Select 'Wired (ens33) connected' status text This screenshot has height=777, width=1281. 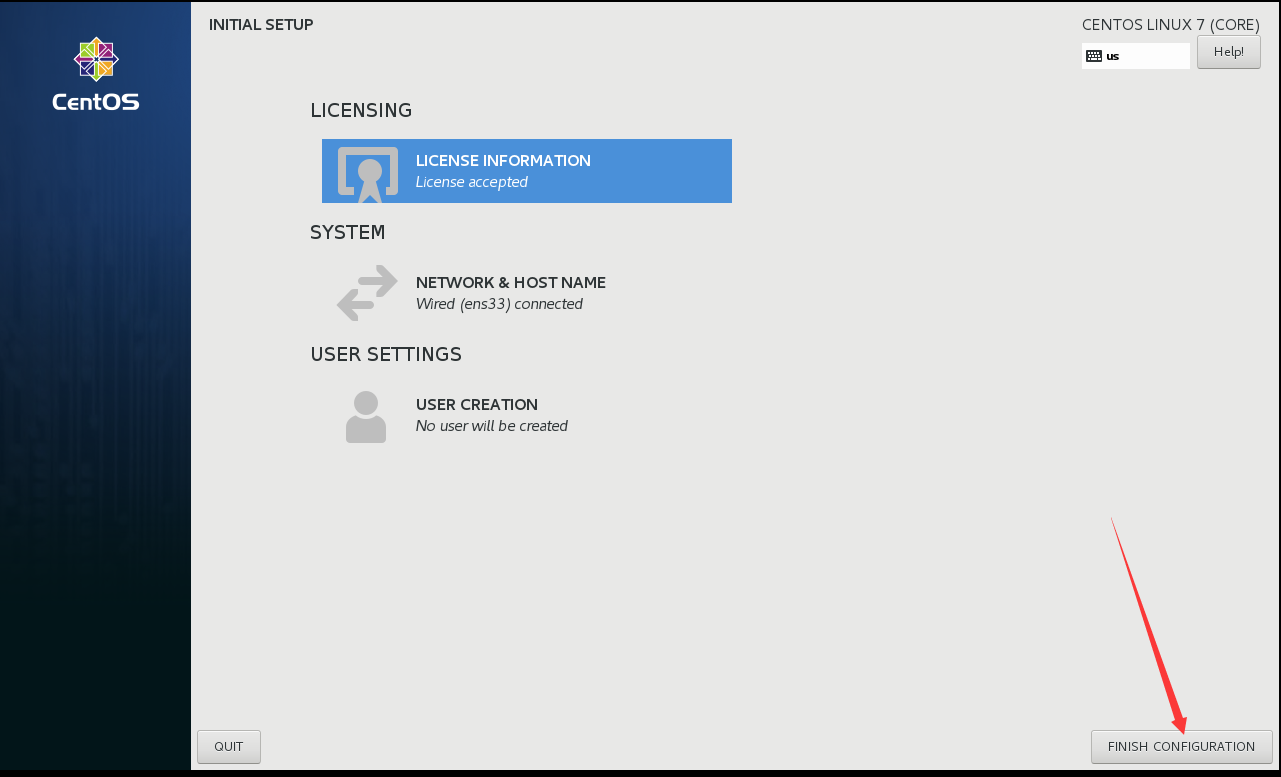499,304
